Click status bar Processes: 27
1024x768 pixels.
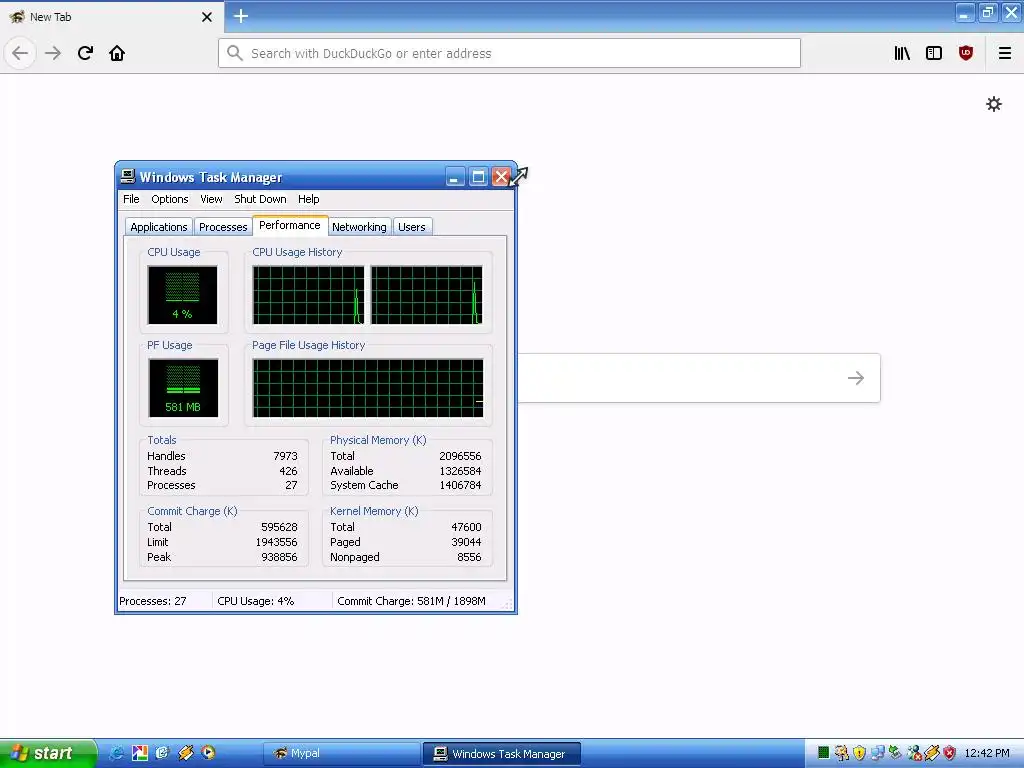click(153, 601)
